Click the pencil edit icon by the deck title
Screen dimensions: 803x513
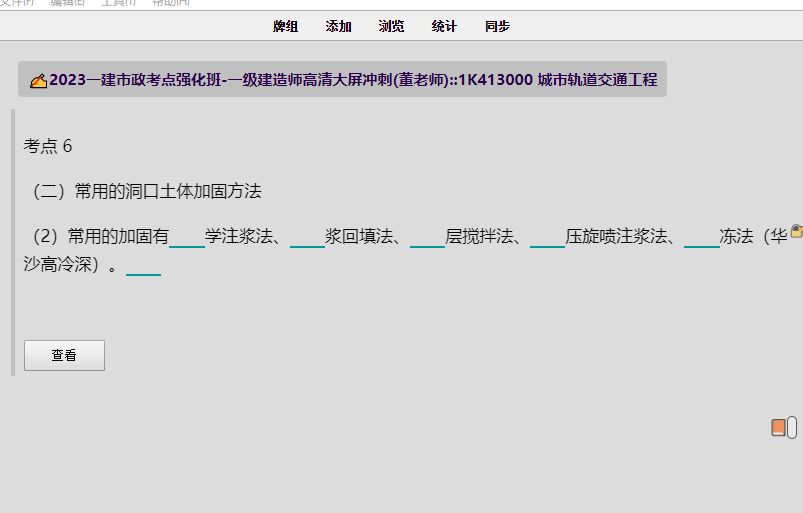click(x=38, y=81)
